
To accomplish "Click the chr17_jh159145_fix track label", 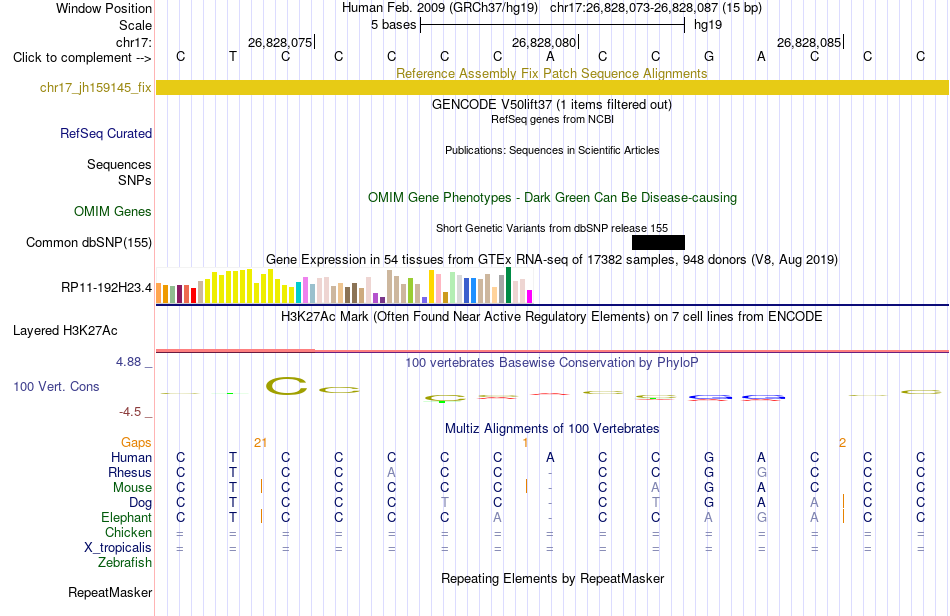I will 95,87.
